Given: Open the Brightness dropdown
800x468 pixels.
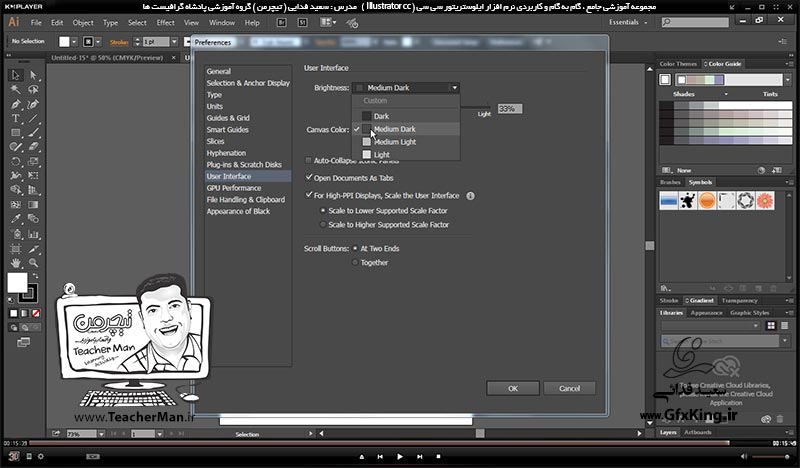Looking at the screenshot, I should point(406,88).
